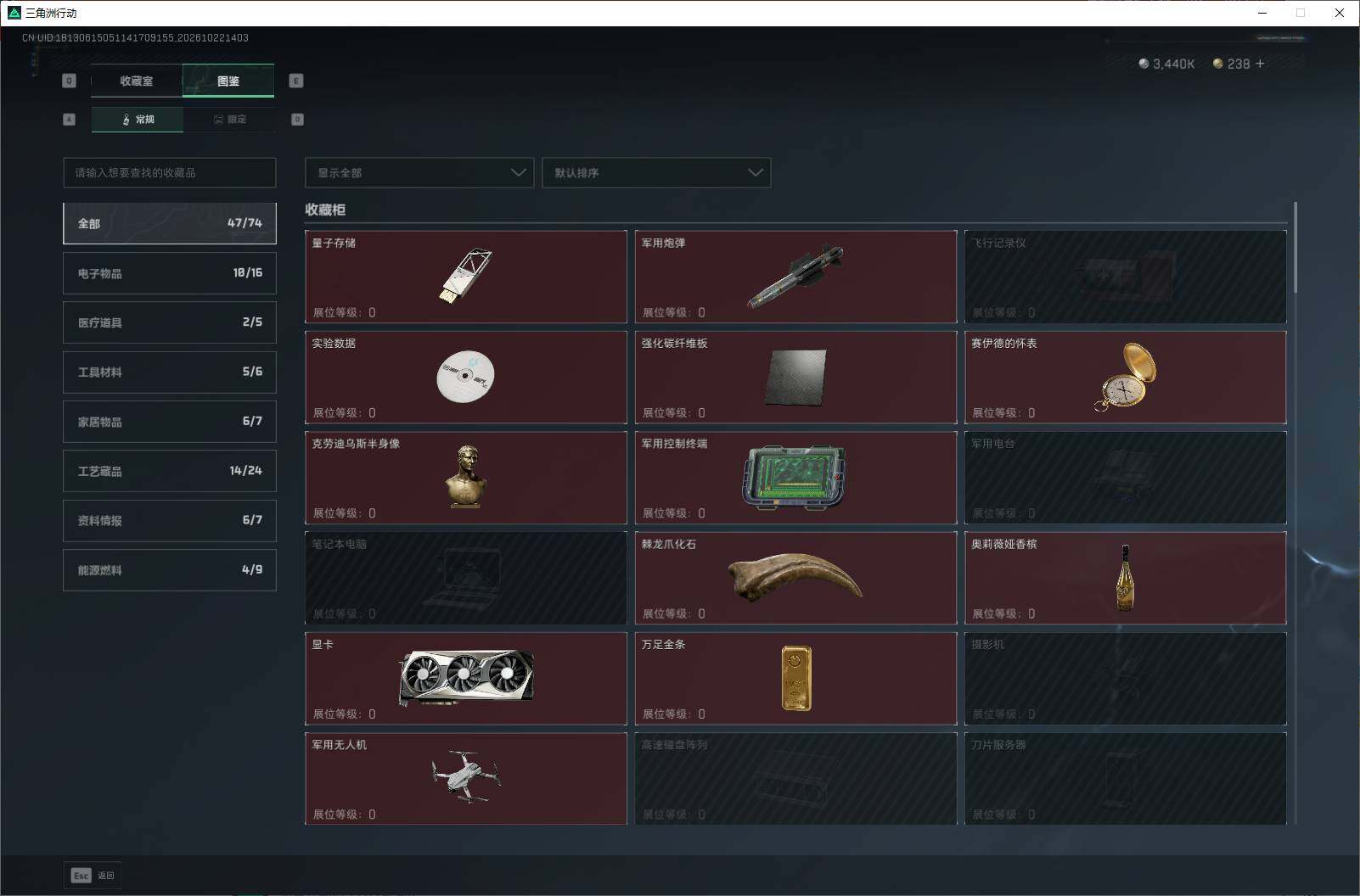Select the 强化碳纤维板 carbon sheet

795,377
